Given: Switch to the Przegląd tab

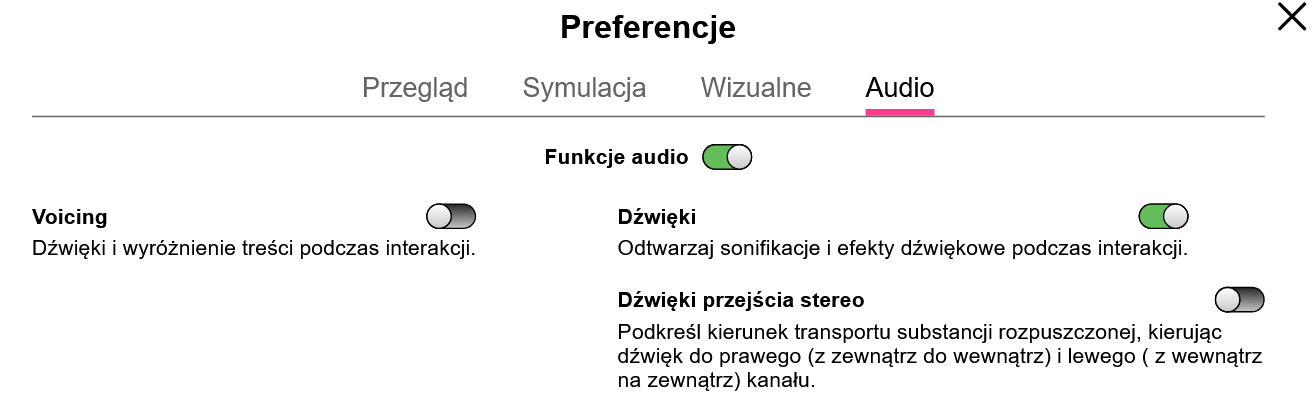Looking at the screenshot, I should [x=414, y=88].
